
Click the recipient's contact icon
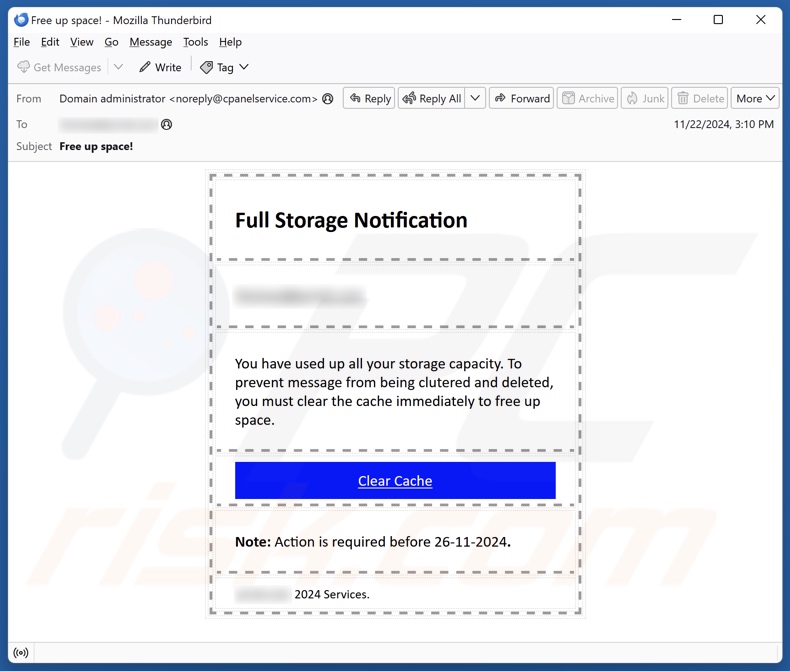[x=167, y=124]
